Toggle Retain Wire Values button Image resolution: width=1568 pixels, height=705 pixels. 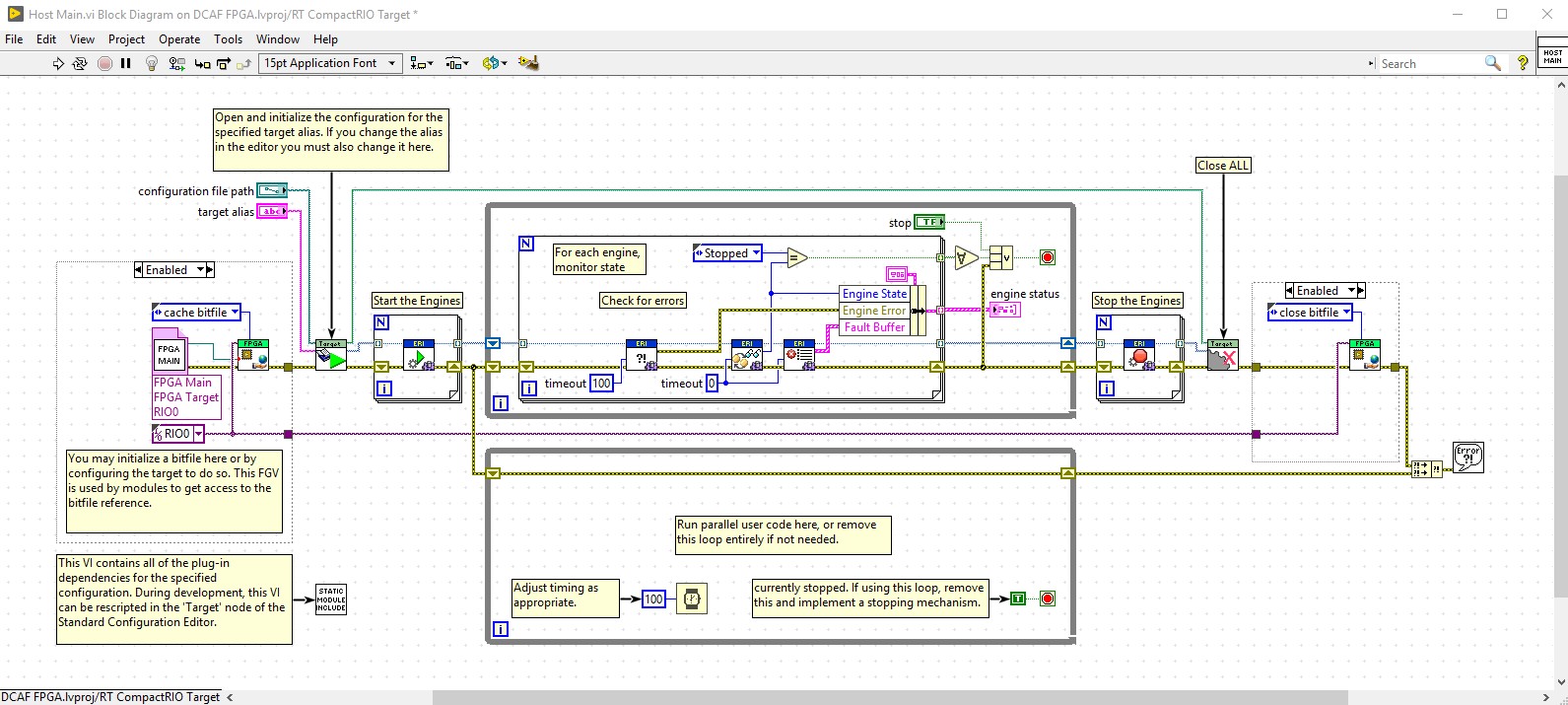pyautogui.click(x=177, y=63)
